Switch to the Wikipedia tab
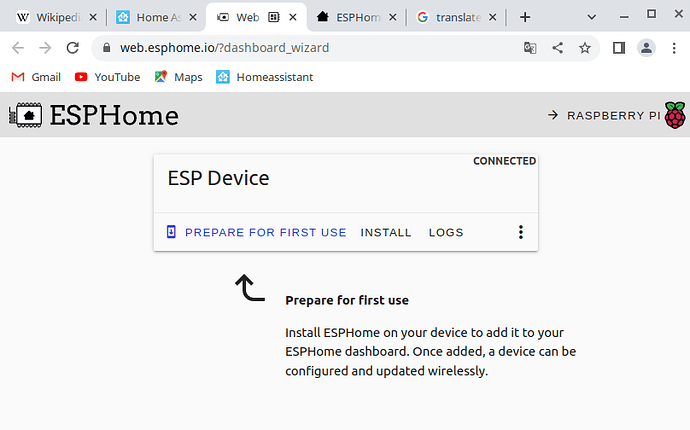690x430 pixels. 49,17
